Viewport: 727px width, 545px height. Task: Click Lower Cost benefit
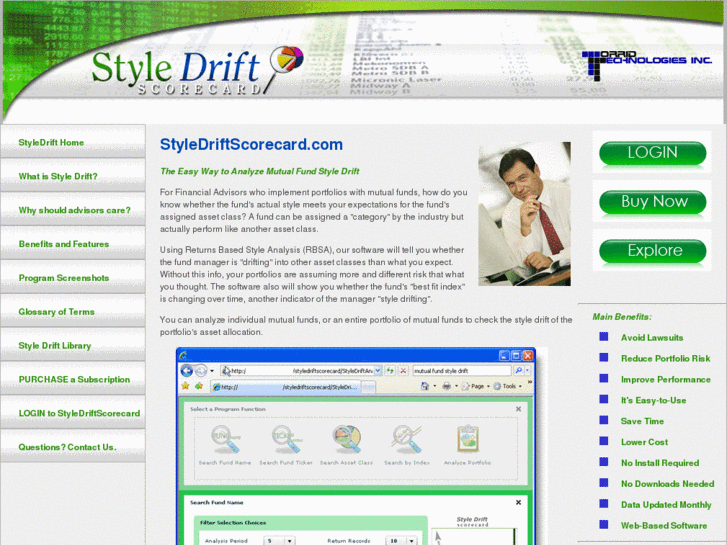click(x=644, y=442)
